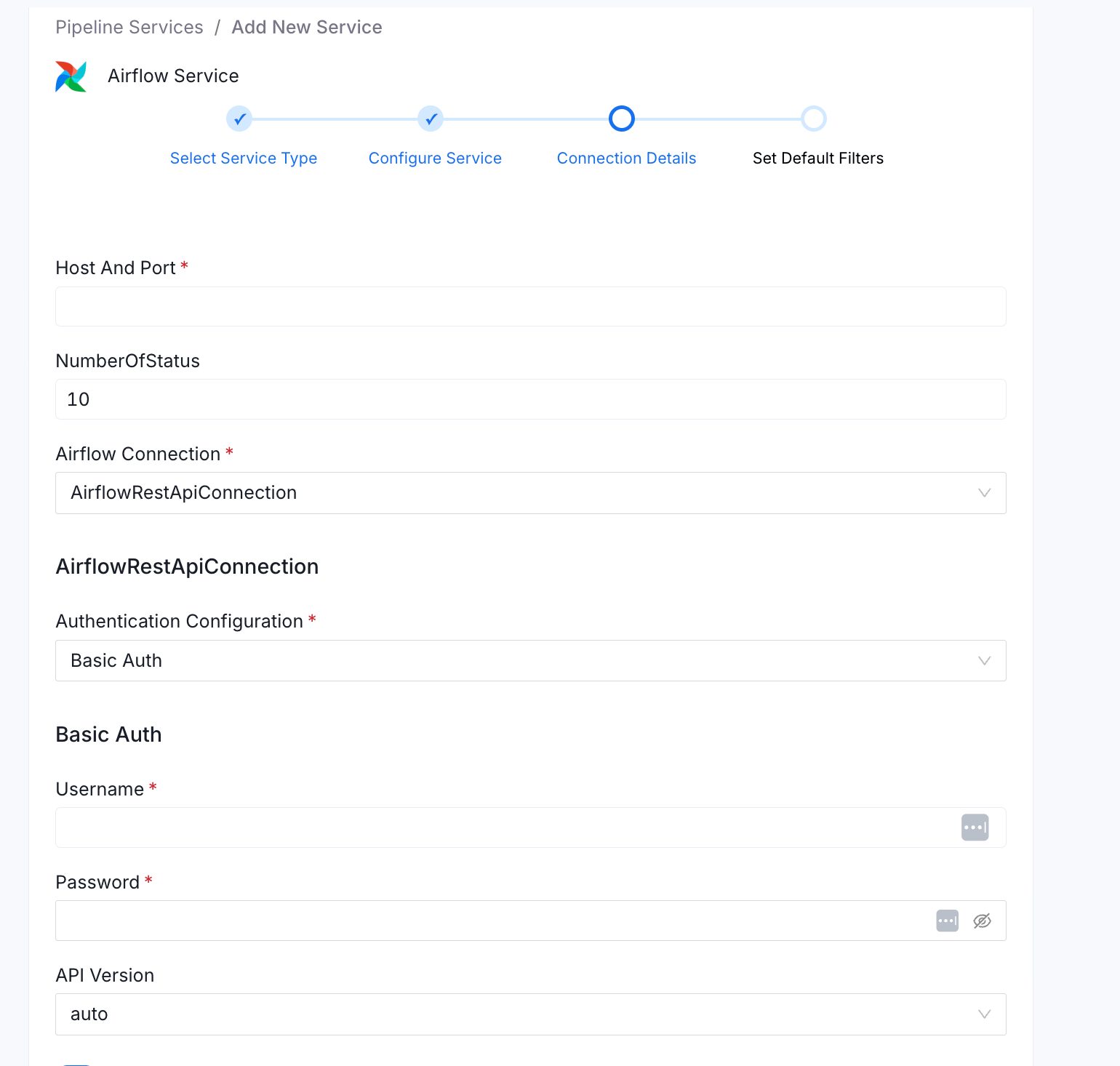
Task: Click the Select Service Type checkmark step circle
Action: click(x=239, y=119)
